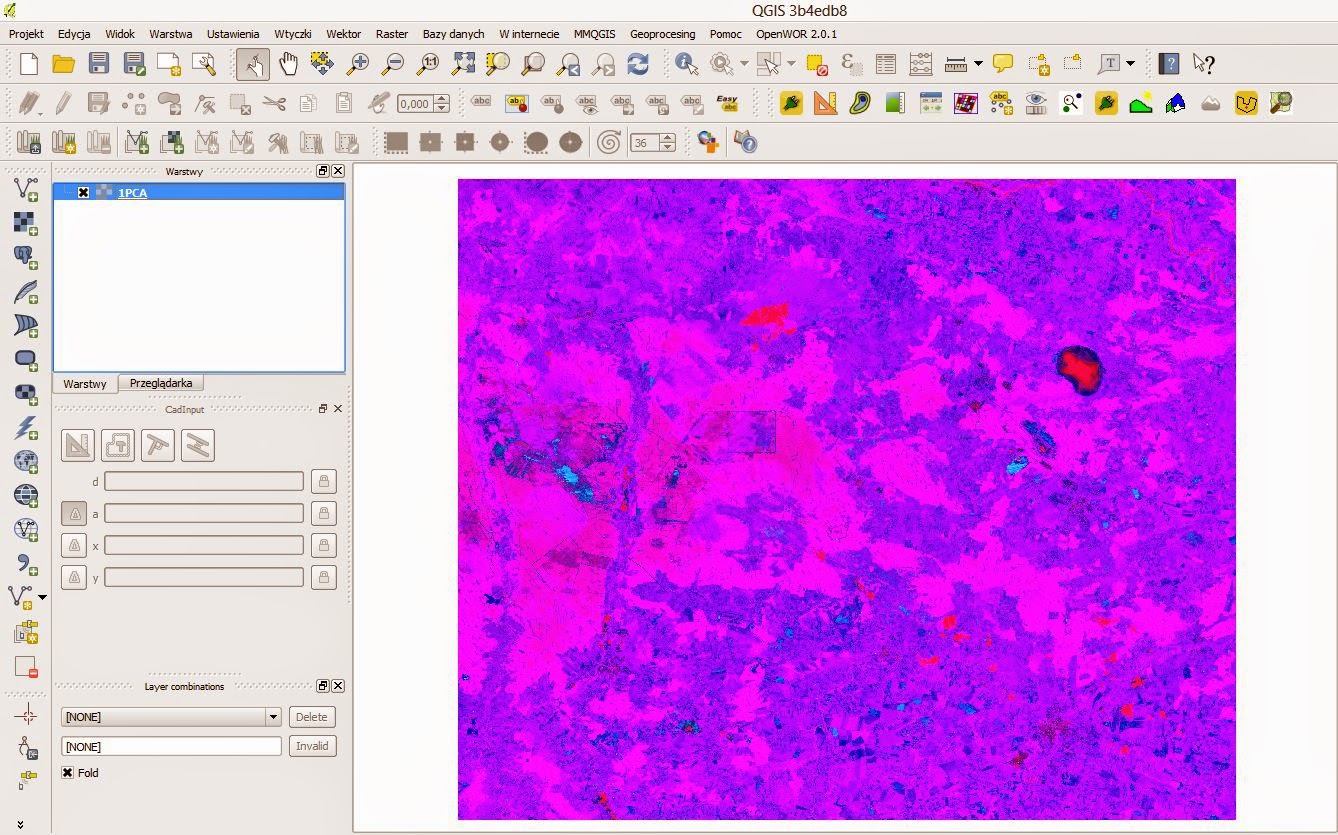Screen dimensions: 1338x835
Task: Save the project with the floppy disk icon
Action: coord(99,65)
